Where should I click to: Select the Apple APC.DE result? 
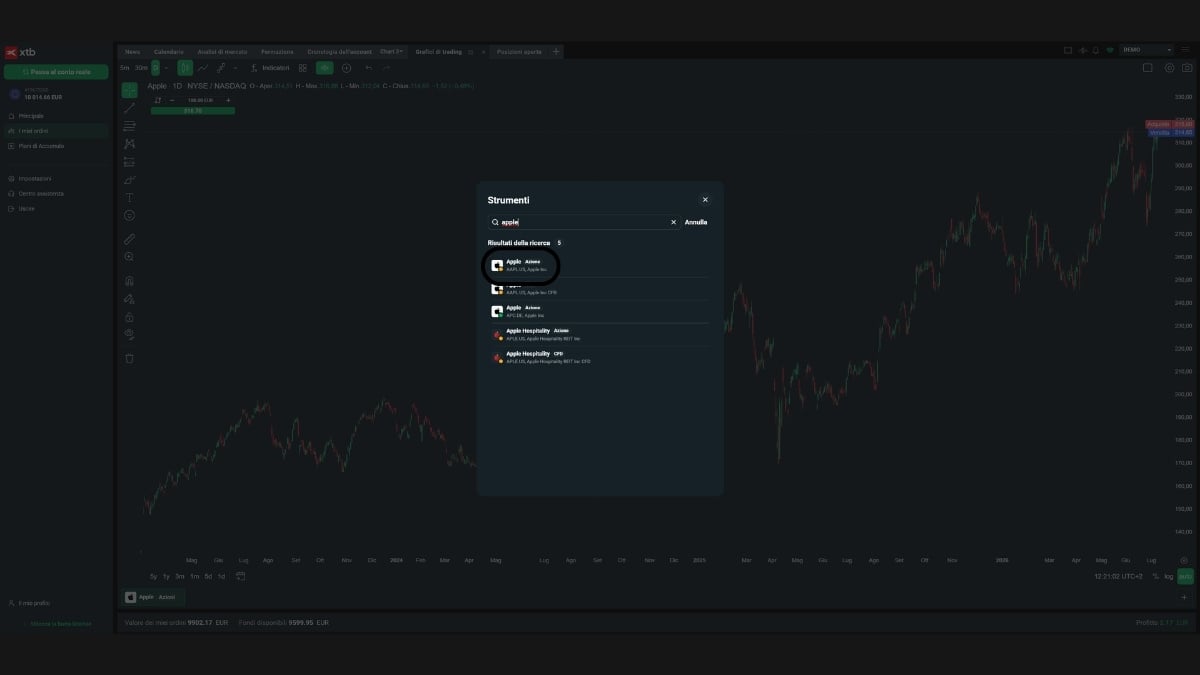click(598, 311)
